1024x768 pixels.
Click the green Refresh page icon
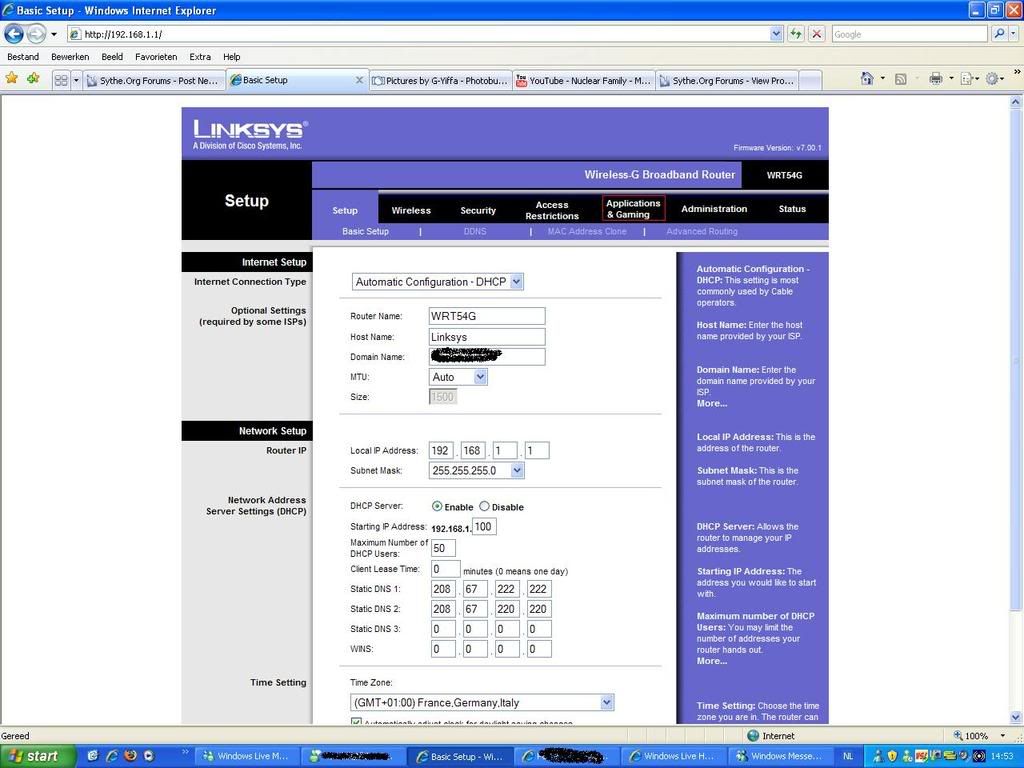(x=795, y=34)
